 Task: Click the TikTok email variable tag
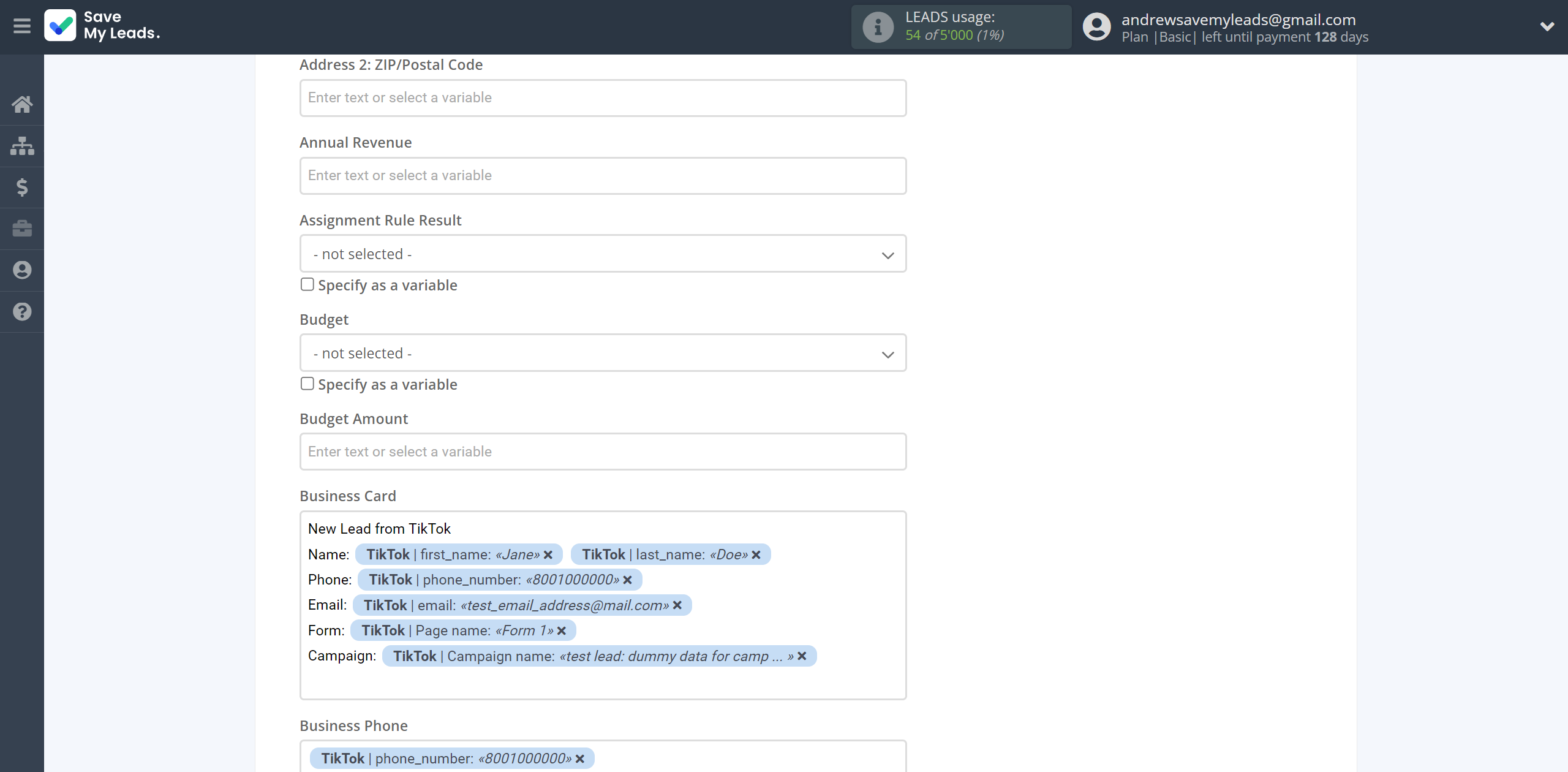pyautogui.click(x=522, y=605)
